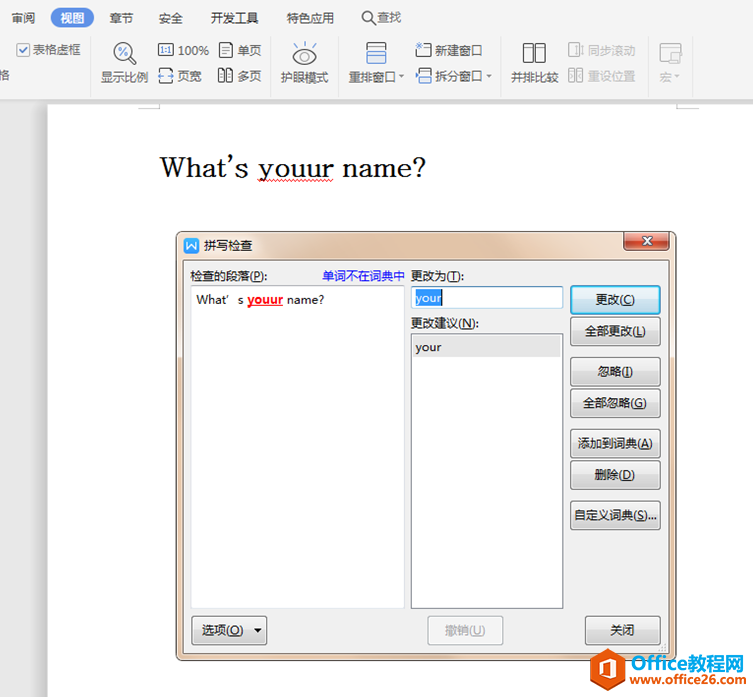Expand the 拆分窗口 dropdown arrow
Screen dimensions: 753x697
click(x=489, y=76)
